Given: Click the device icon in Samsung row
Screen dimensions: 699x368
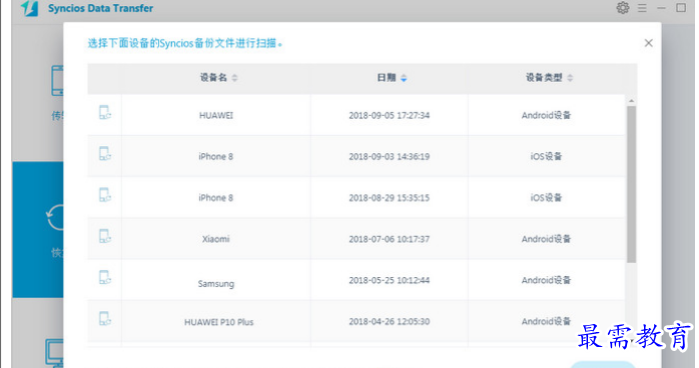Looking at the screenshot, I should (105, 277).
